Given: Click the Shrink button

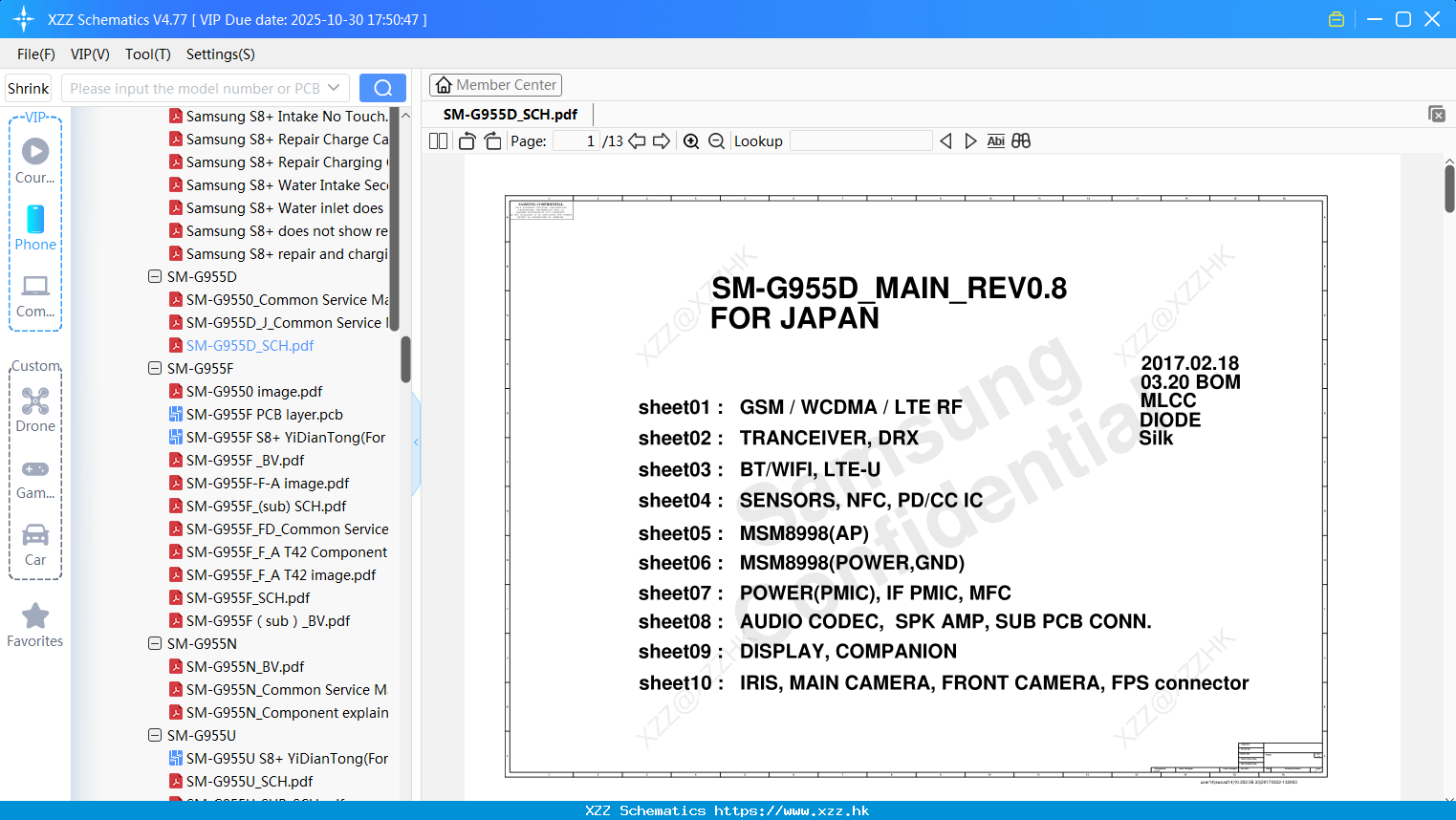Looking at the screenshot, I should pos(28,88).
